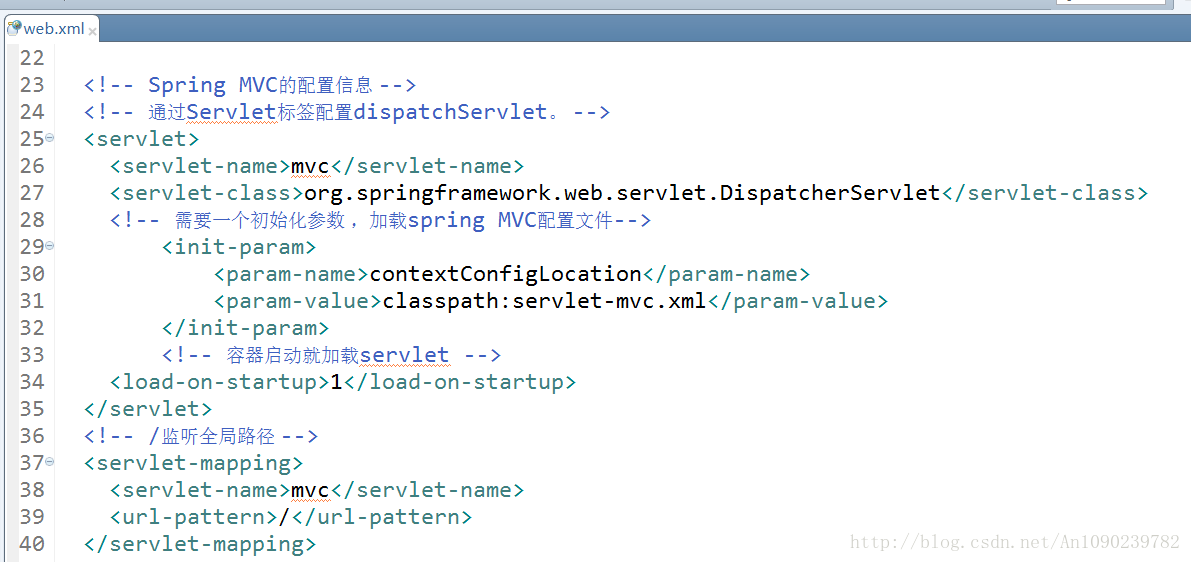Click line number 34 in gutter
This screenshot has width=1191, height=562.
[x=32, y=381]
